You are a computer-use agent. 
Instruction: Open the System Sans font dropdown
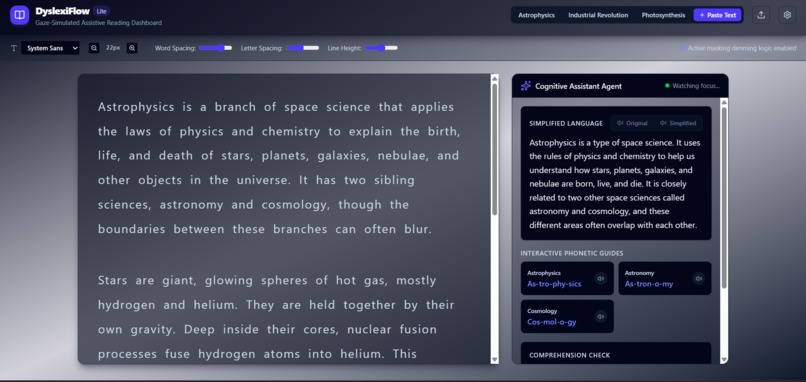50,48
